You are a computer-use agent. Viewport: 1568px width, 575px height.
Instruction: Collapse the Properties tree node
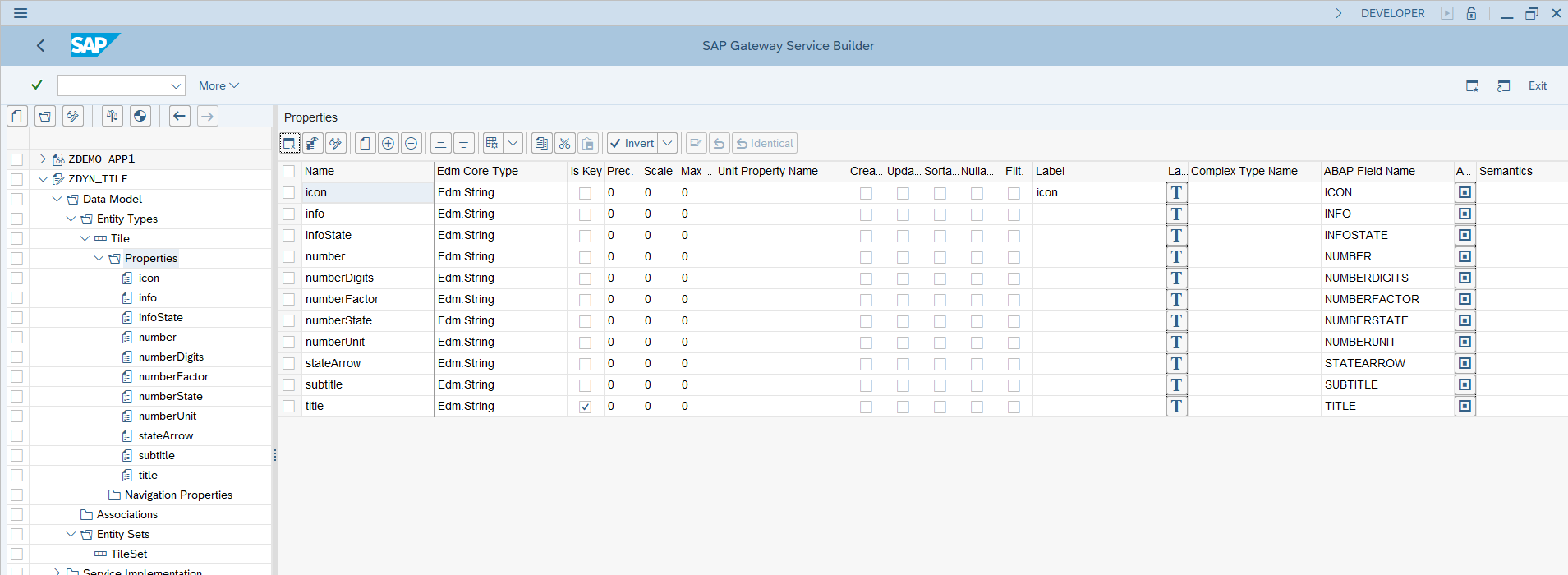coord(99,258)
